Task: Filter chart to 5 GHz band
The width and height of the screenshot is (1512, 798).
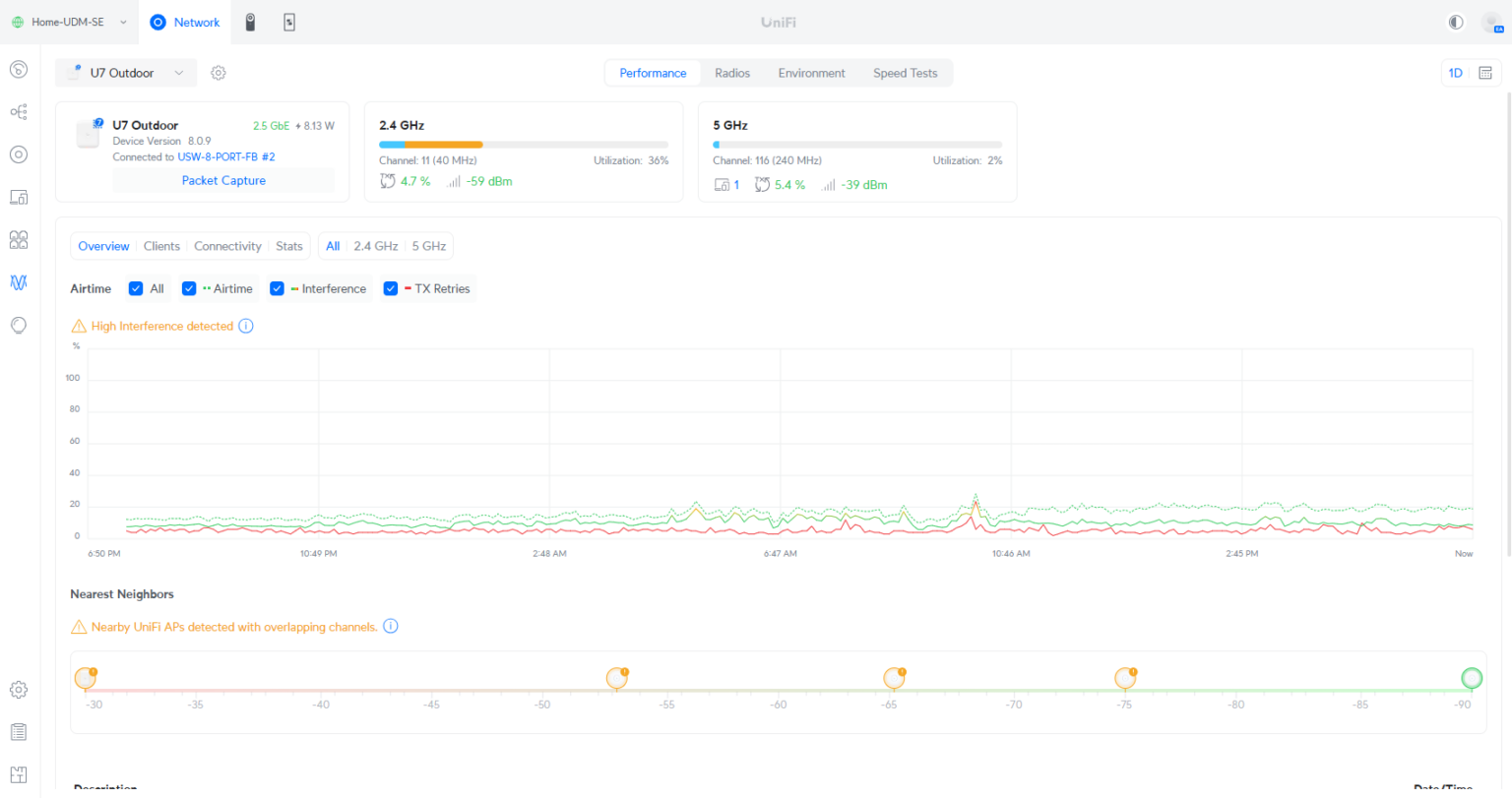Action: click(x=429, y=246)
